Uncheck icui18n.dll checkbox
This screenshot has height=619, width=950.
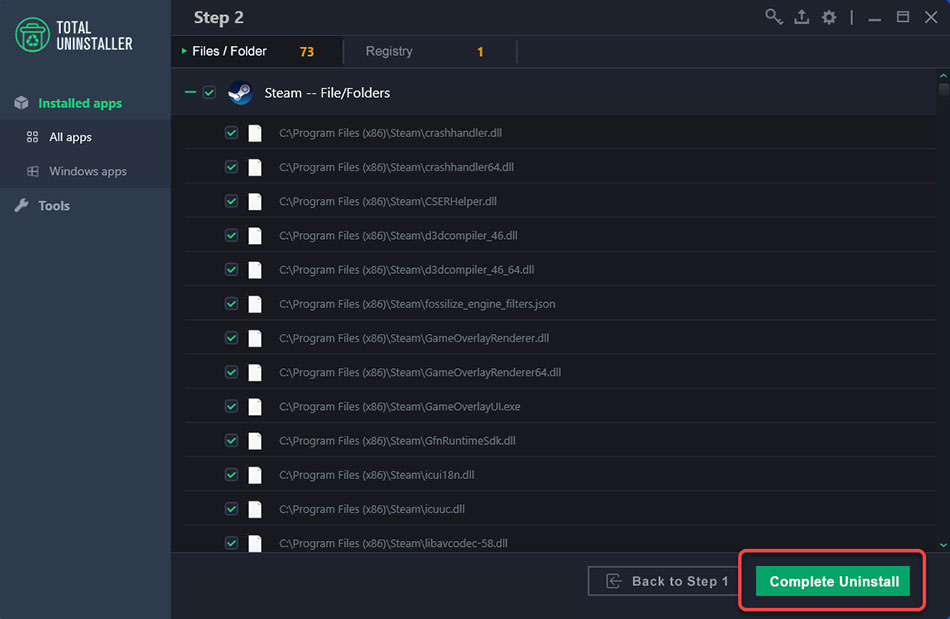tap(231, 475)
